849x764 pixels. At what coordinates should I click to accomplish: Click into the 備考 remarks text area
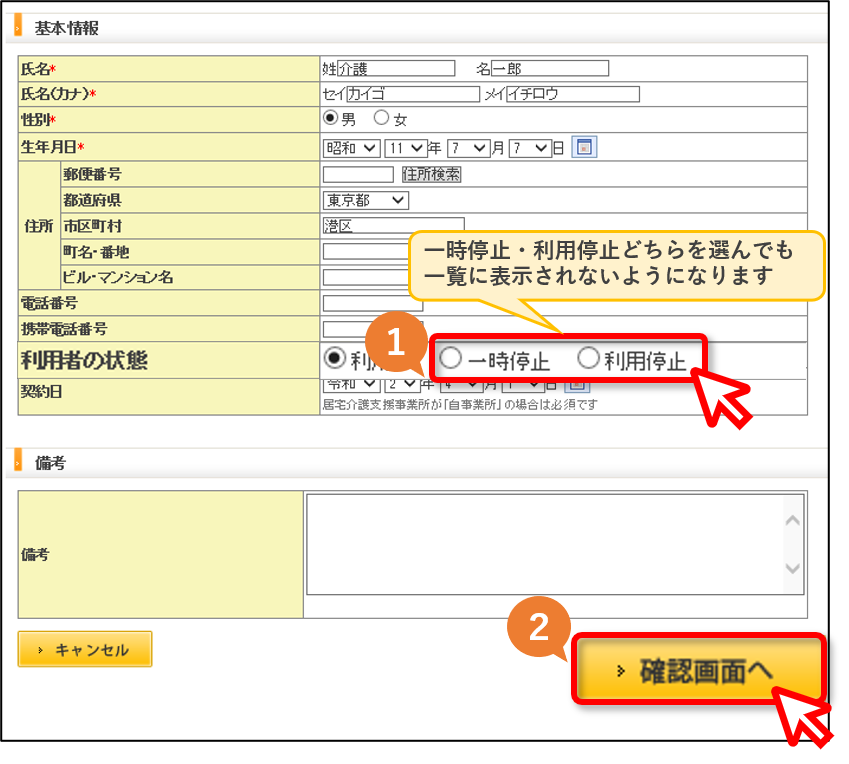coord(545,545)
